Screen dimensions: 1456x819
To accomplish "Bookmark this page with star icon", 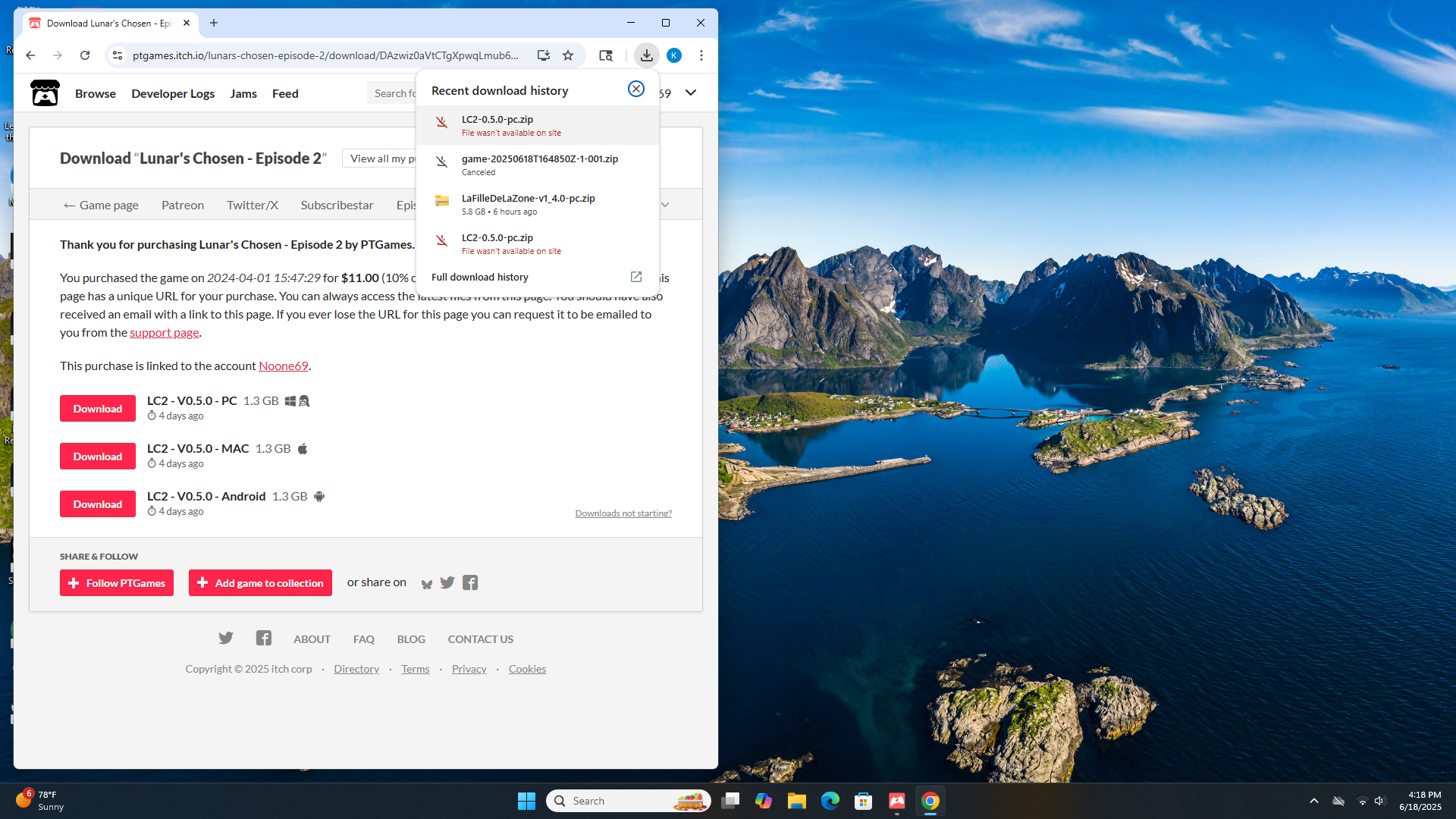I will point(568,55).
